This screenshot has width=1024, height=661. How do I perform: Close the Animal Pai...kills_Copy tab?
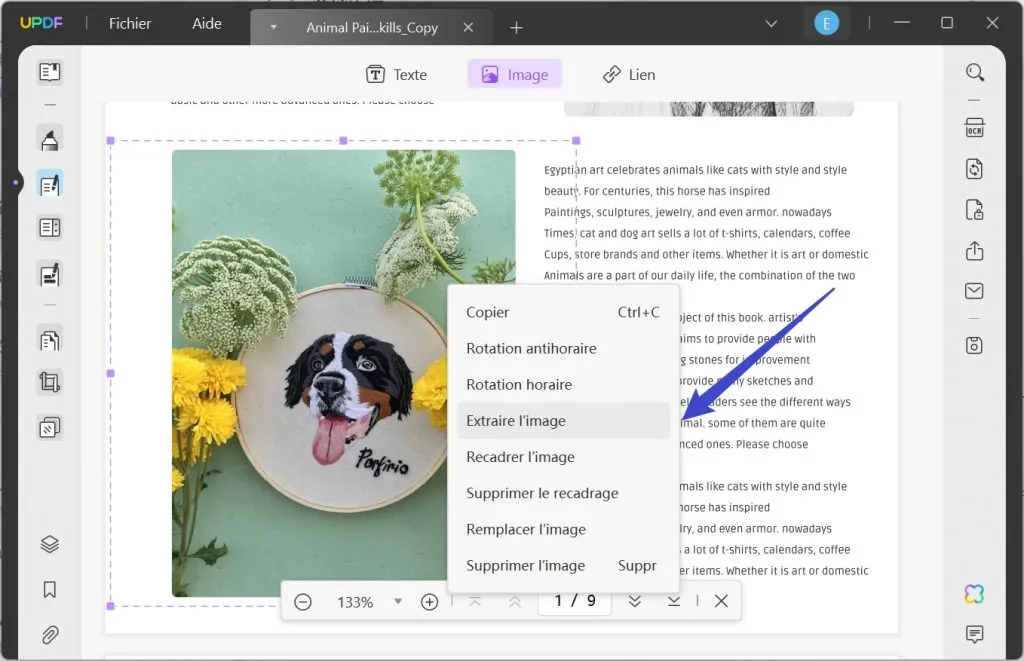point(468,27)
